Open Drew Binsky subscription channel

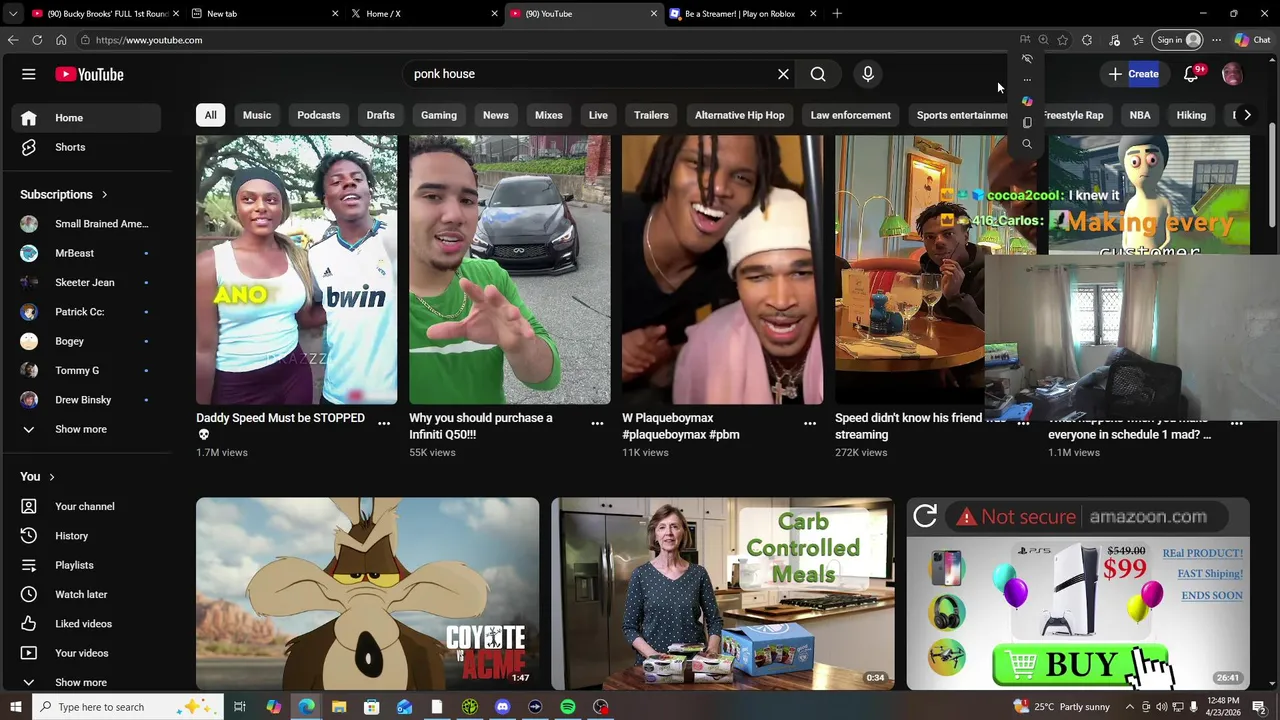[x=86, y=400]
